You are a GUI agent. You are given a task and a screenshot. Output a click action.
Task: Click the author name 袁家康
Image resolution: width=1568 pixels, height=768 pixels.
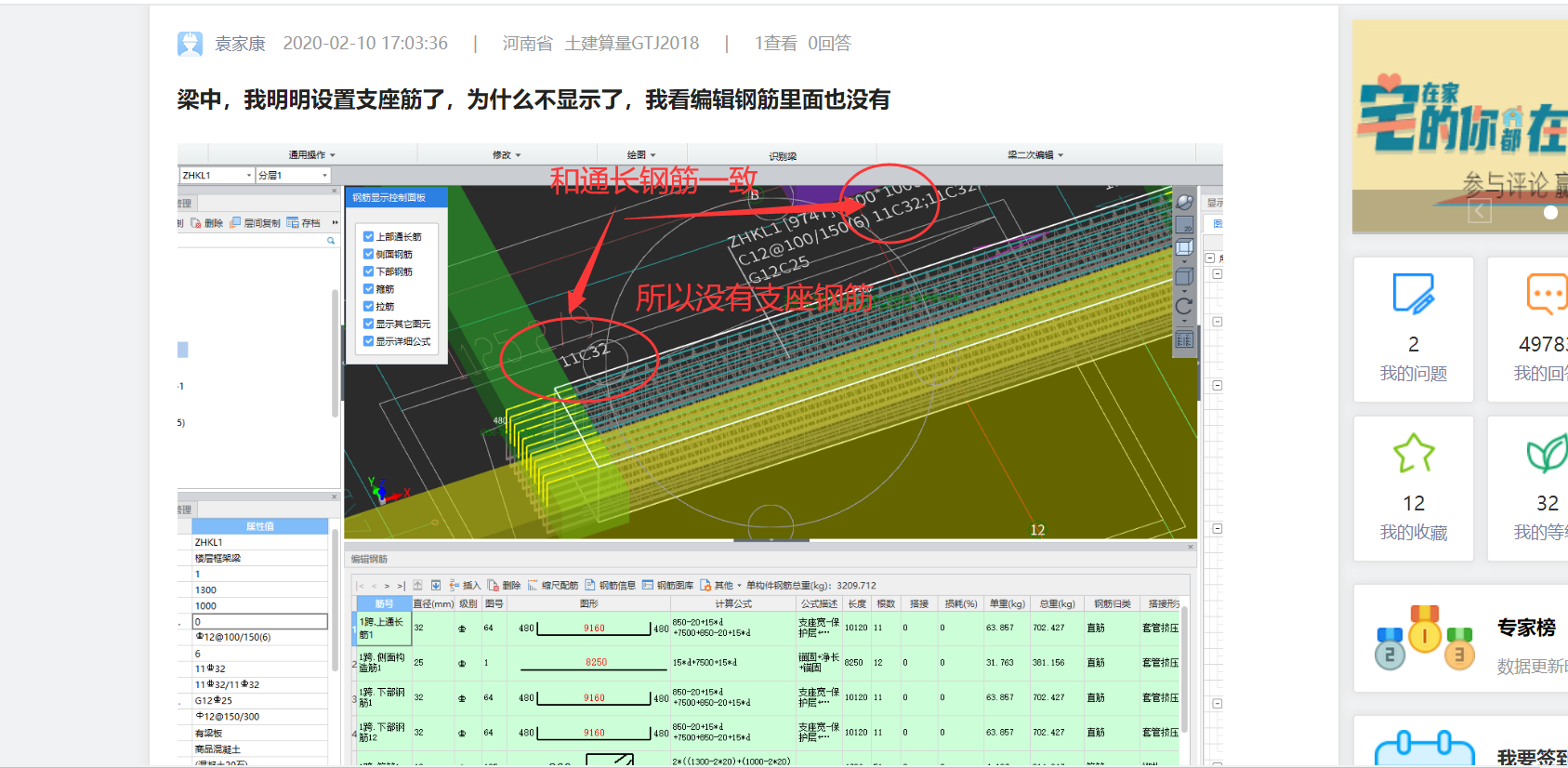(241, 44)
